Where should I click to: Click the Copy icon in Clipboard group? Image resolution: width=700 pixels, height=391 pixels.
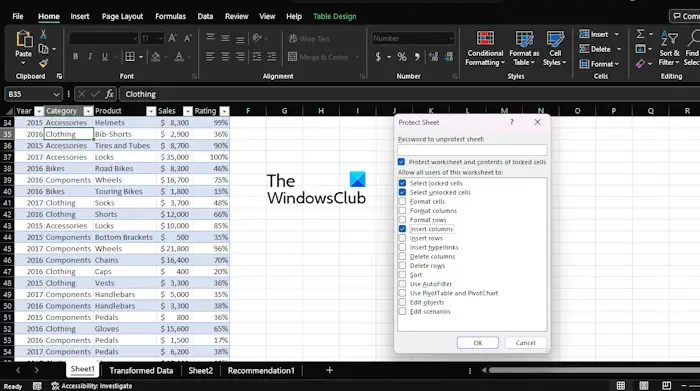click(x=43, y=49)
